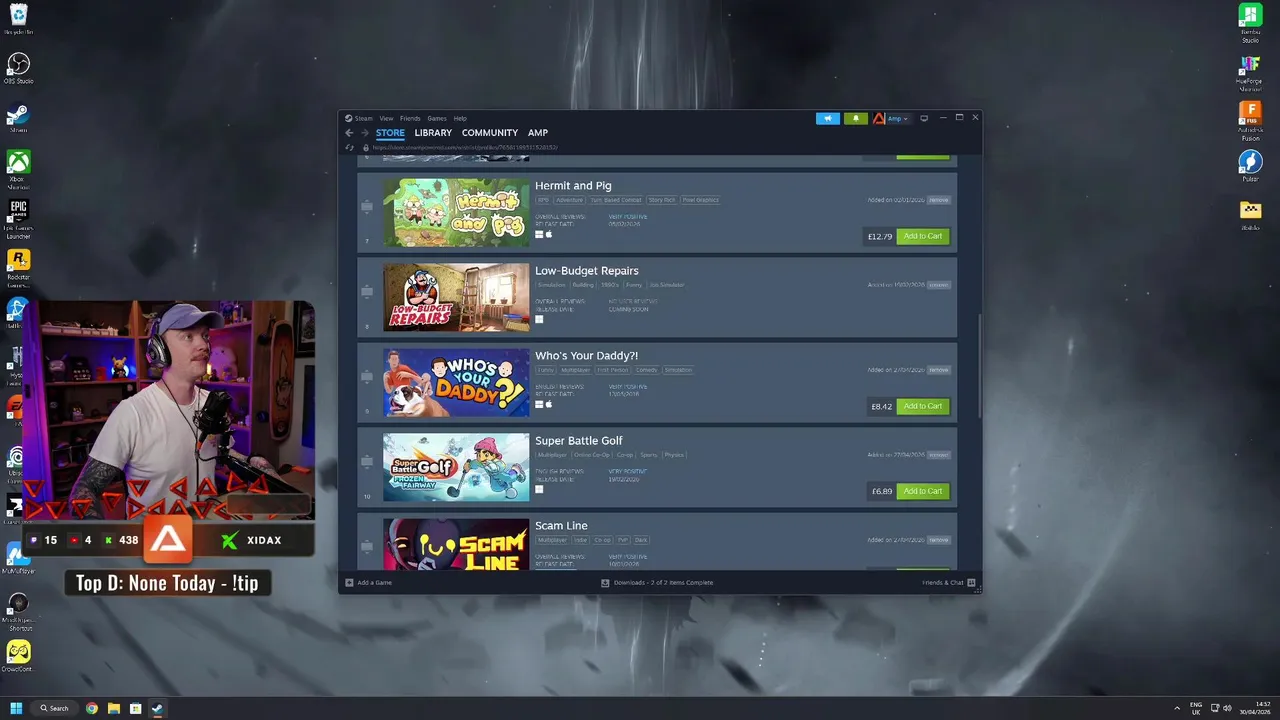
Task: Add Who's Your Daddy?! to cart
Action: 922,406
